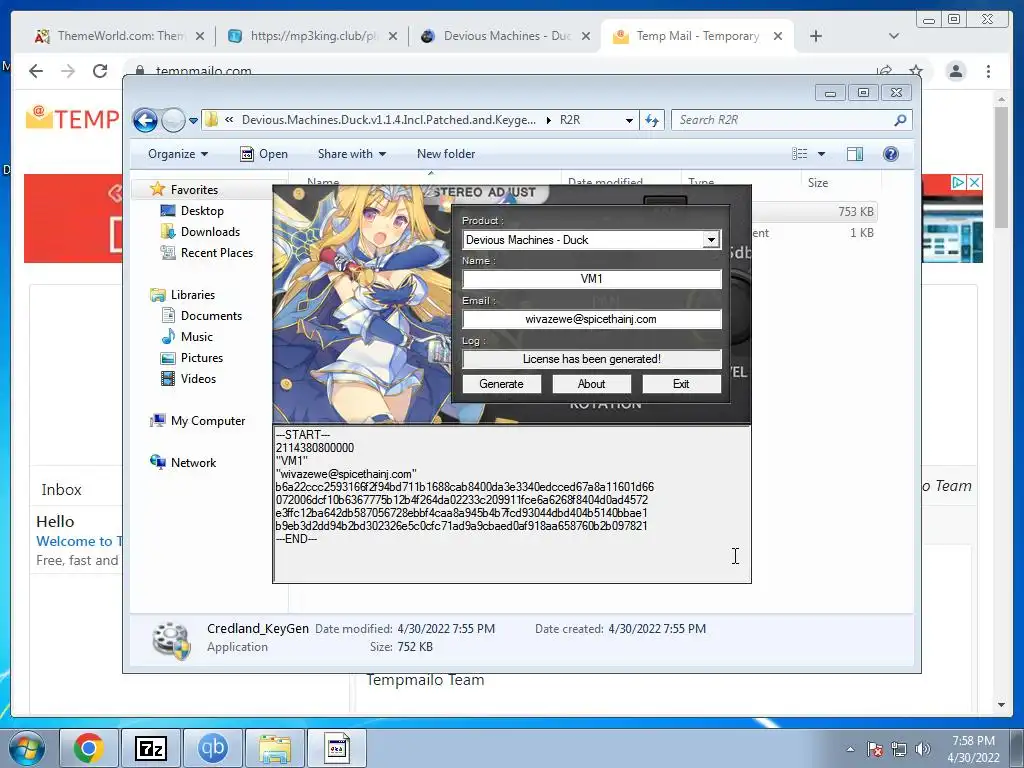This screenshot has width=1024, height=768.
Task: Open Chrome profile icon
Action: (x=956, y=71)
